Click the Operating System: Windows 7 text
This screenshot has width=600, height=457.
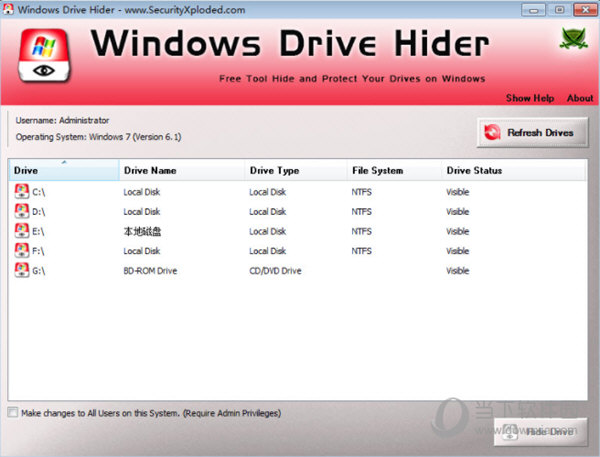tap(98, 137)
